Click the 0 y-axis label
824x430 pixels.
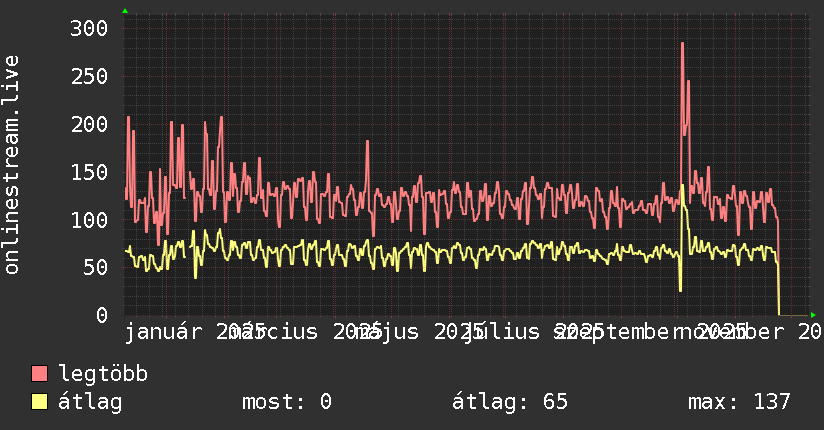click(x=101, y=315)
